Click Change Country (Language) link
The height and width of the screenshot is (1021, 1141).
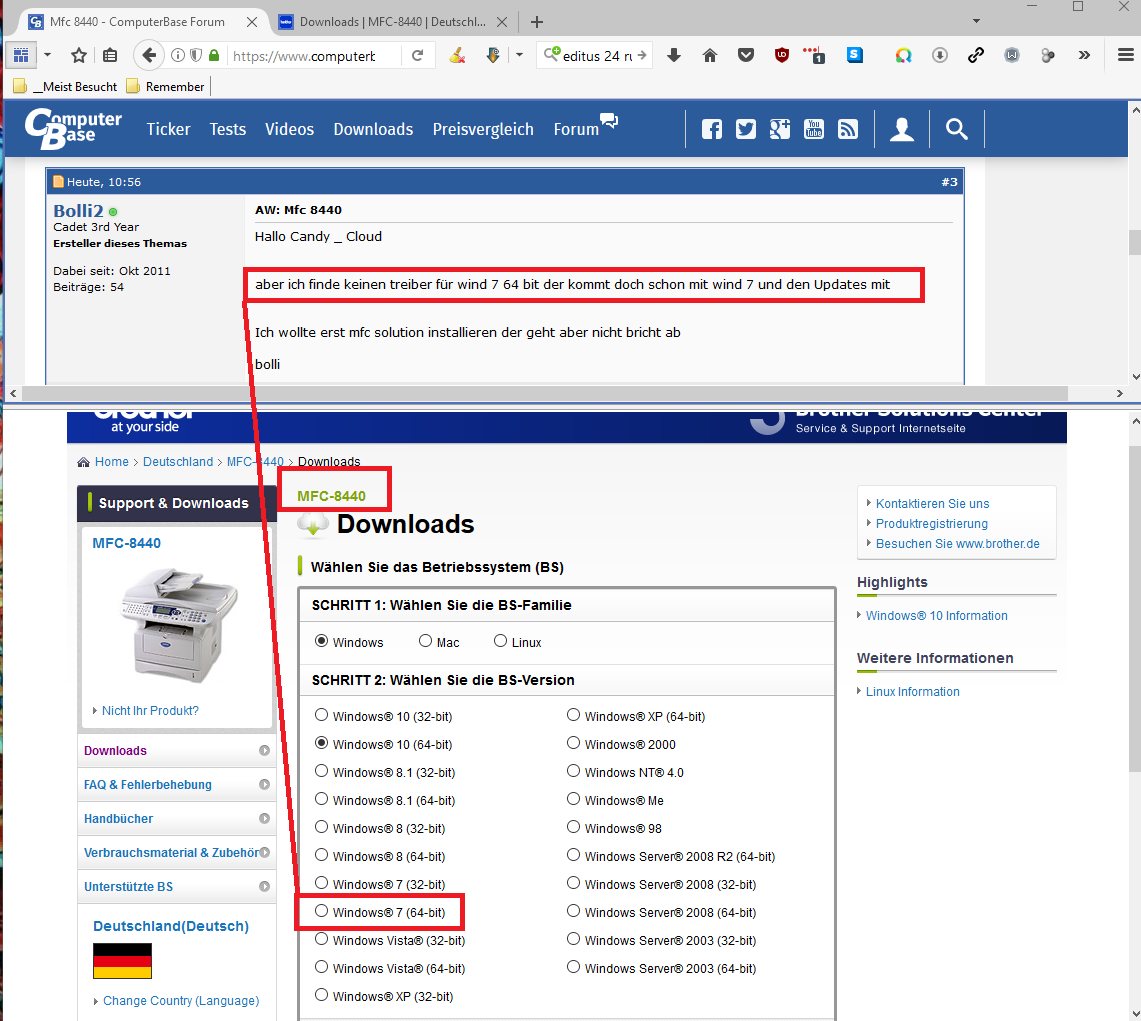181,1001
